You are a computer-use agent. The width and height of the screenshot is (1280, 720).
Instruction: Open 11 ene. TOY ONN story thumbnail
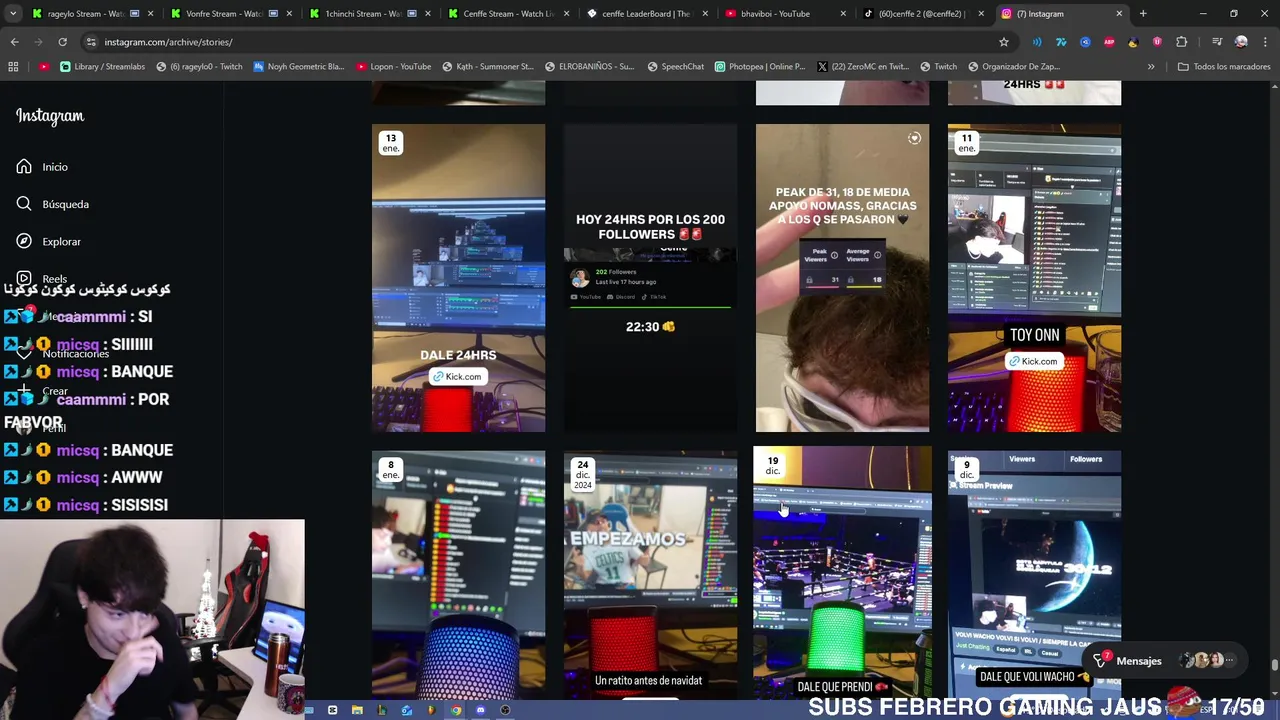tap(1034, 278)
